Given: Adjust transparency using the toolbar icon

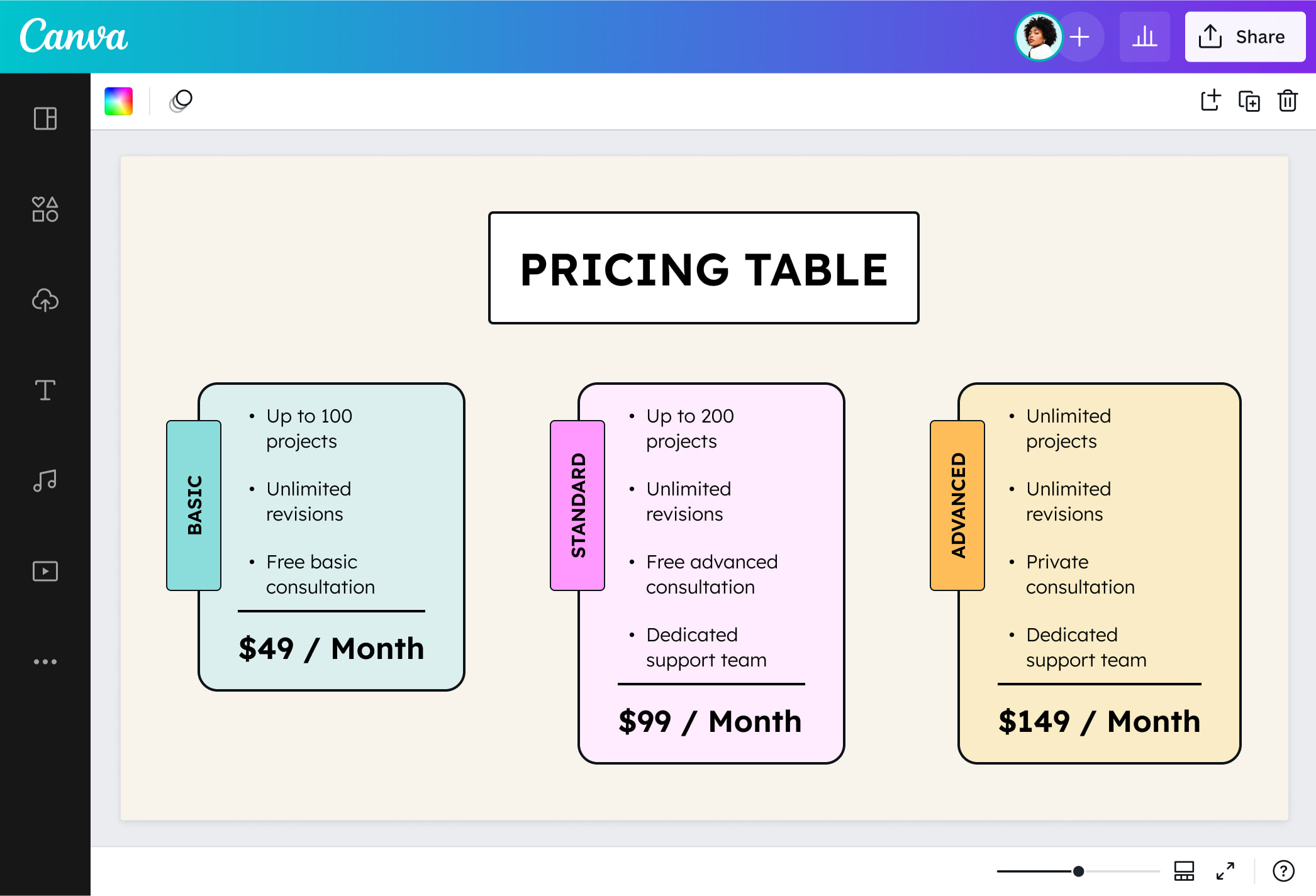Looking at the screenshot, I should [180, 101].
